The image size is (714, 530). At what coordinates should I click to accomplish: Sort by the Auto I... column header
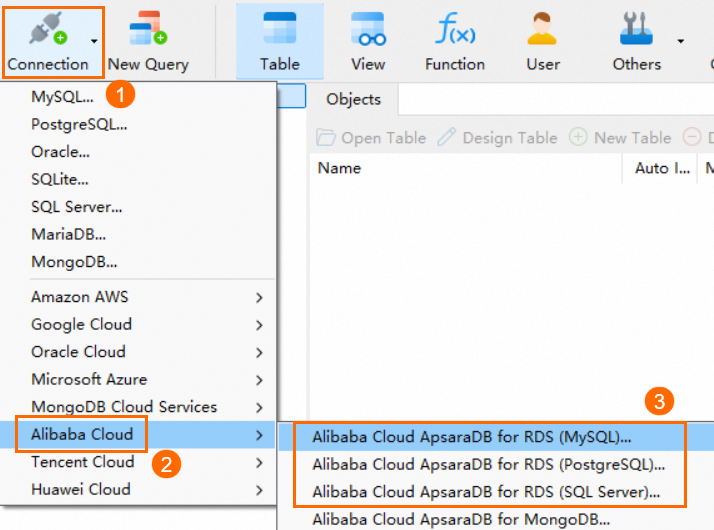click(x=660, y=168)
